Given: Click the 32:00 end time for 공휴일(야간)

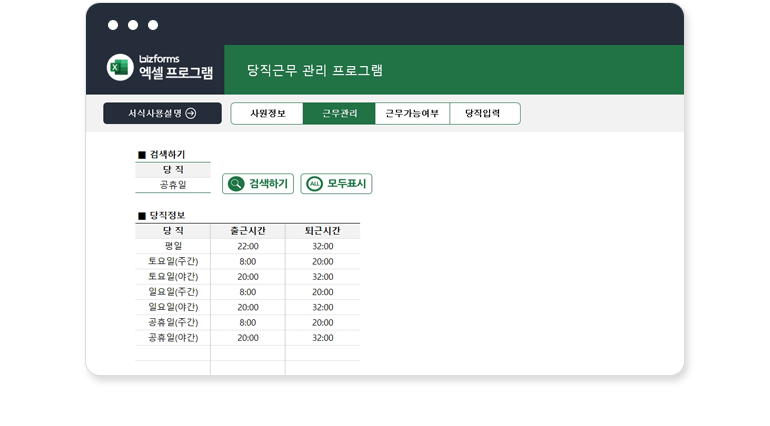Looking at the screenshot, I should [x=323, y=338].
